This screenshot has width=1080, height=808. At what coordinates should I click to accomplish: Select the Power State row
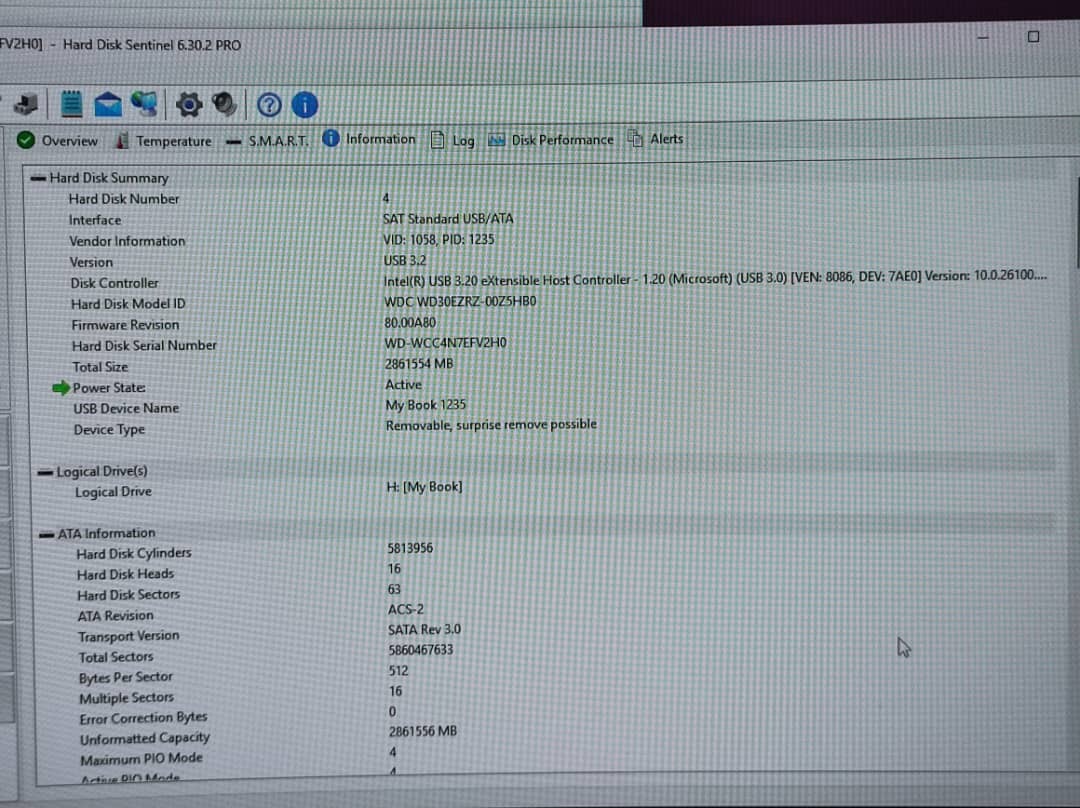(109, 387)
